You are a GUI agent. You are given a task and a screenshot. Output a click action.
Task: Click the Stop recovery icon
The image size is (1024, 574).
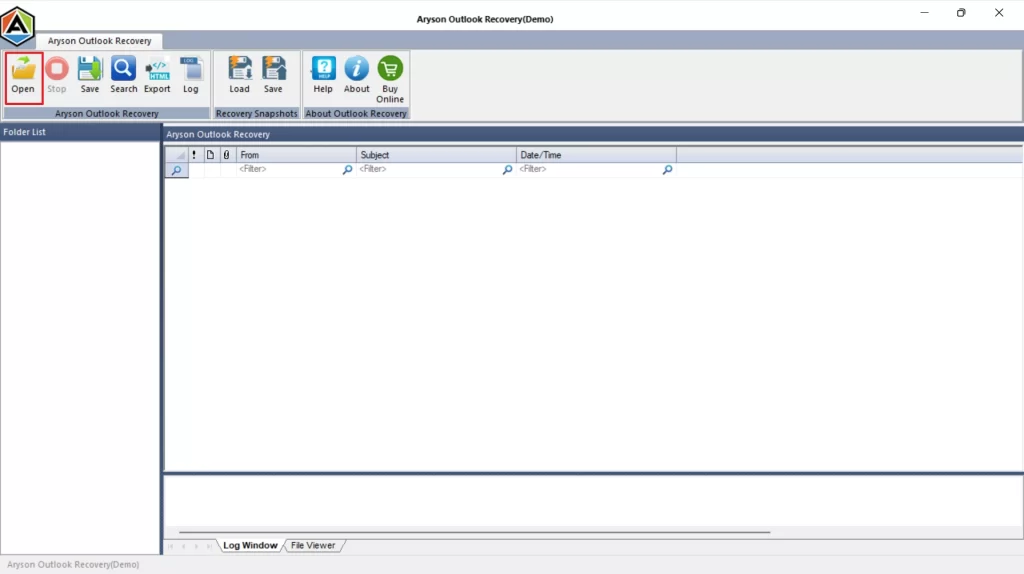click(x=57, y=75)
